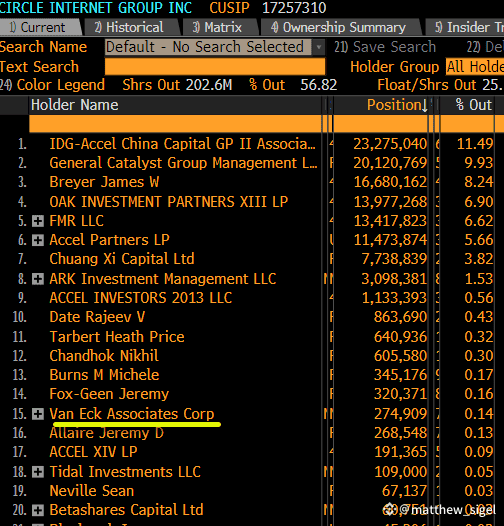
Task: Expand Tidal Investments LLC row
Action: pyautogui.click(x=38, y=472)
